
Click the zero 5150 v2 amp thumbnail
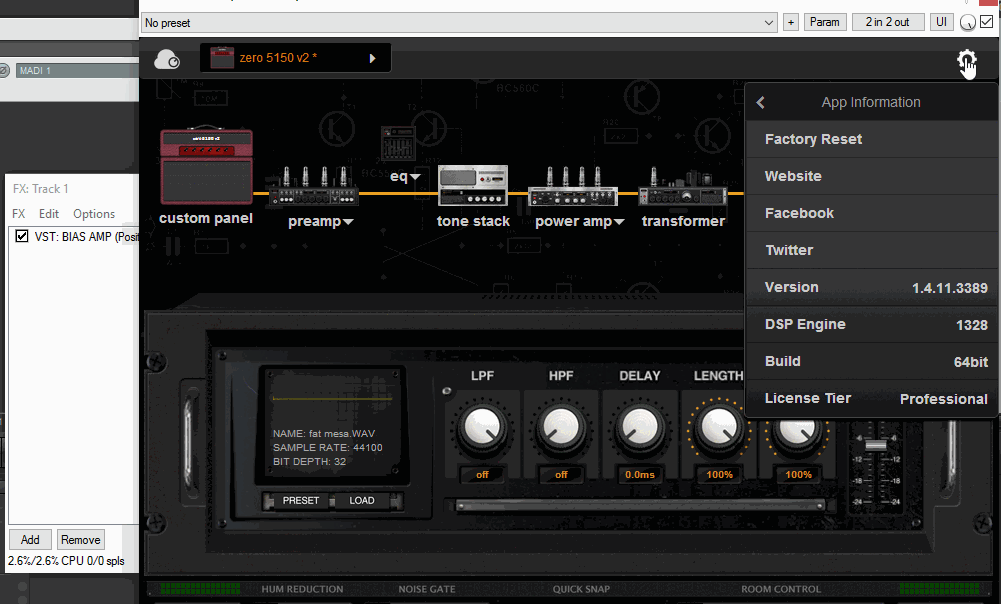coord(222,58)
